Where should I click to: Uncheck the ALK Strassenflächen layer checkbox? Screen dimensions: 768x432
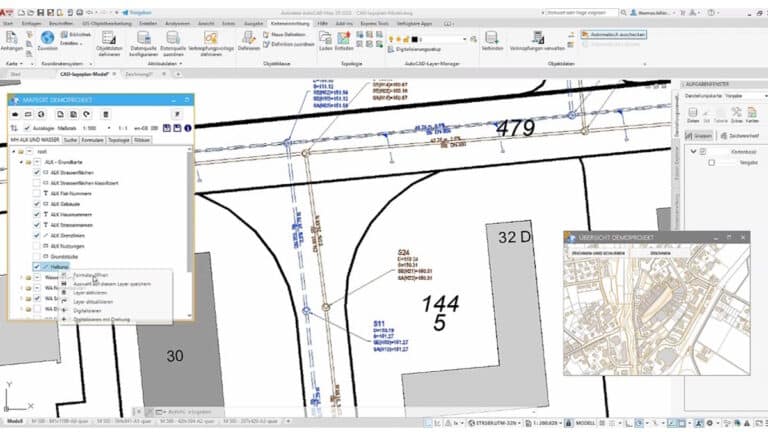[x=37, y=173]
